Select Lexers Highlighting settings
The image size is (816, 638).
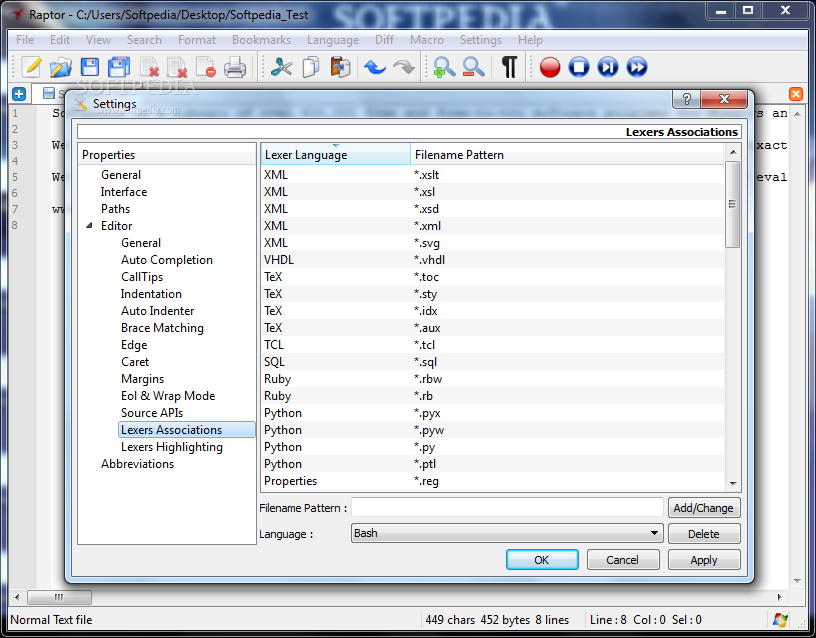pos(172,446)
